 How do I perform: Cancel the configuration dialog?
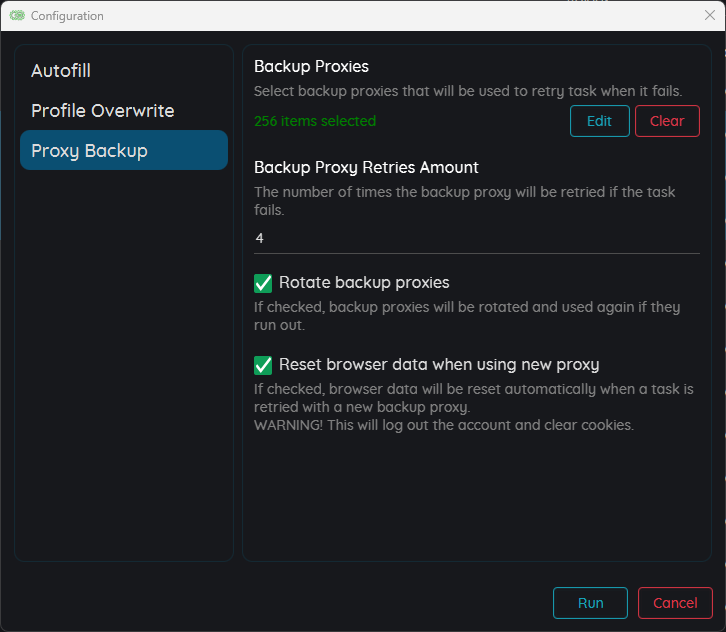[x=675, y=603]
